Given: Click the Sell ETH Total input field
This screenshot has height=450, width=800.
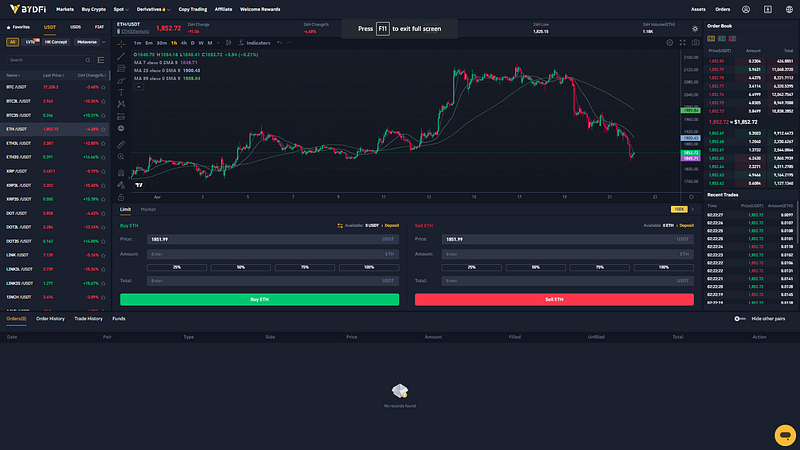Looking at the screenshot, I should [568, 281].
